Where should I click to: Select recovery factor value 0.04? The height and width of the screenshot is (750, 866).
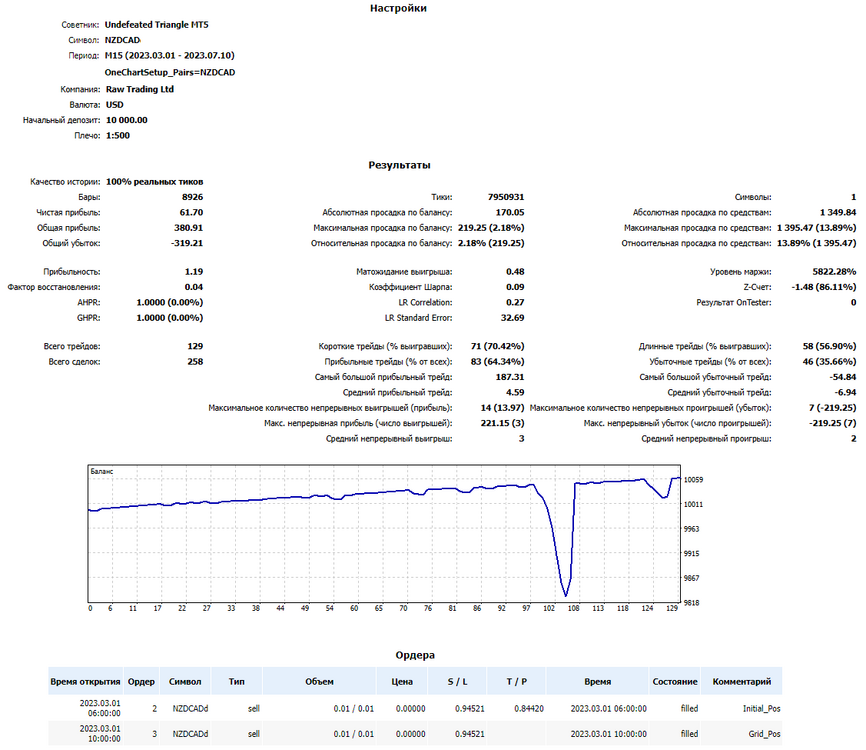[x=194, y=287]
